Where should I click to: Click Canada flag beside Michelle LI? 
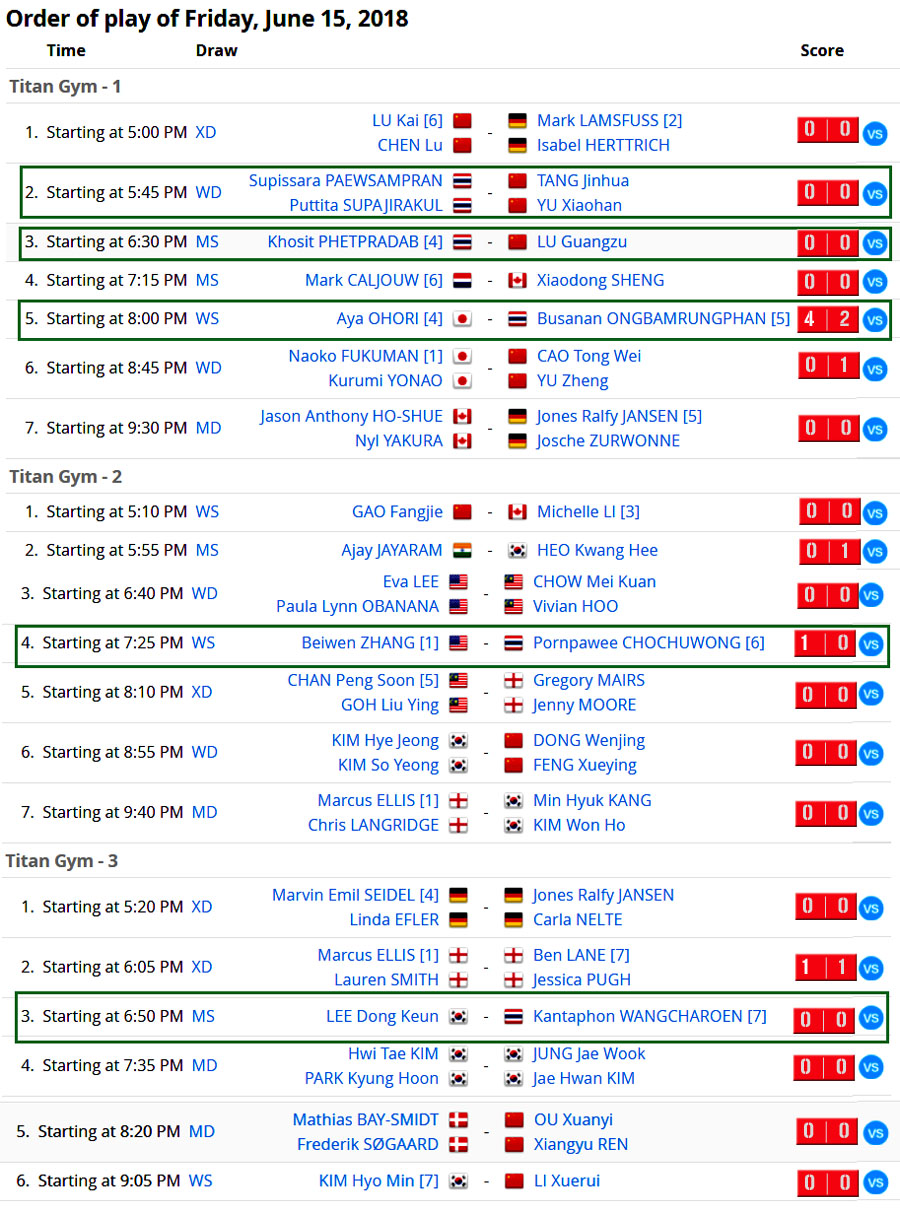coord(517,512)
